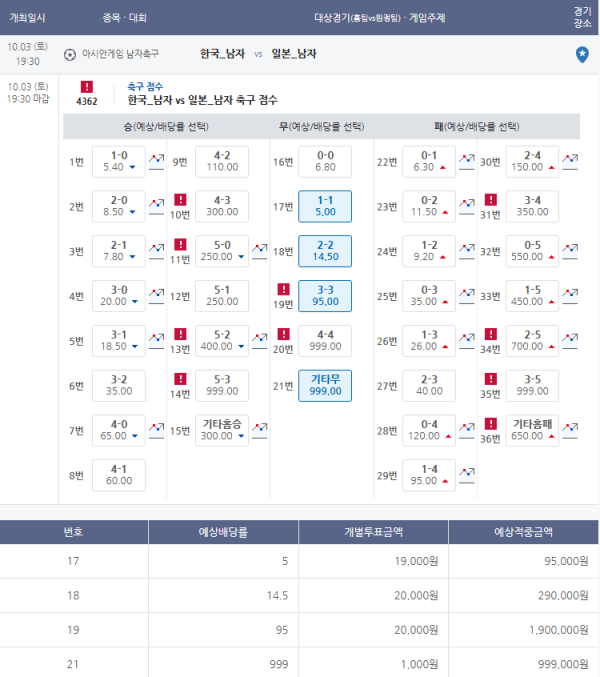This screenshot has height=677, width=600.
Task: Click the 한국_남자 home team name
Action: coord(222,54)
